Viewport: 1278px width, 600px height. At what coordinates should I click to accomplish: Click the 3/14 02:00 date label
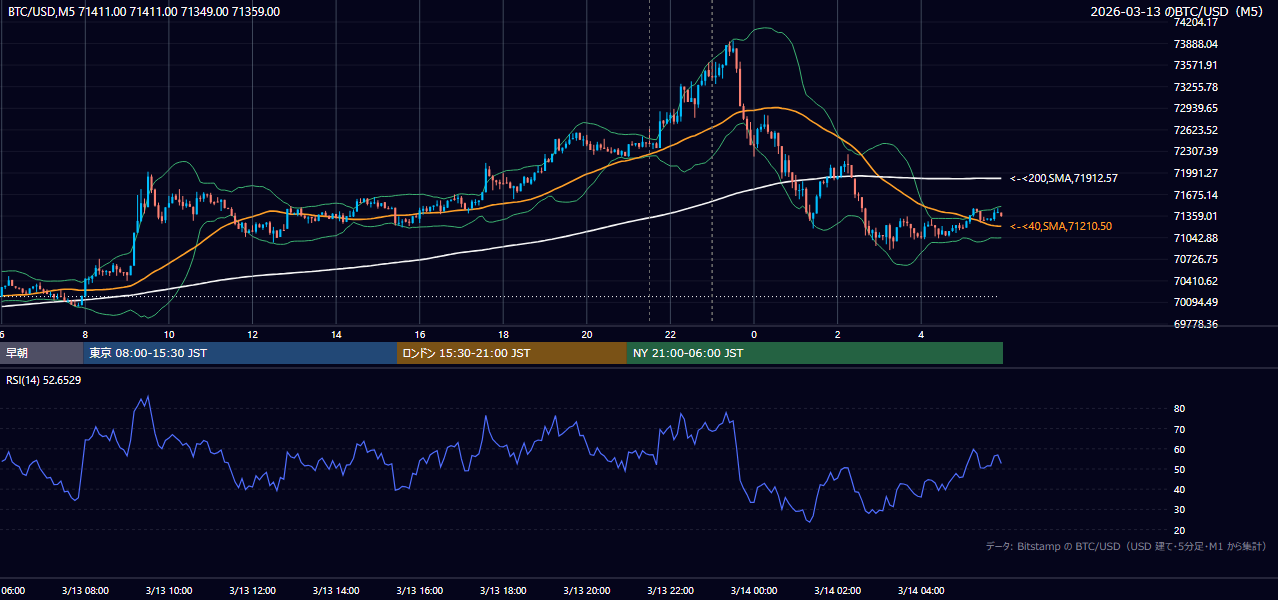pyautogui.click(x=837, y=591)
